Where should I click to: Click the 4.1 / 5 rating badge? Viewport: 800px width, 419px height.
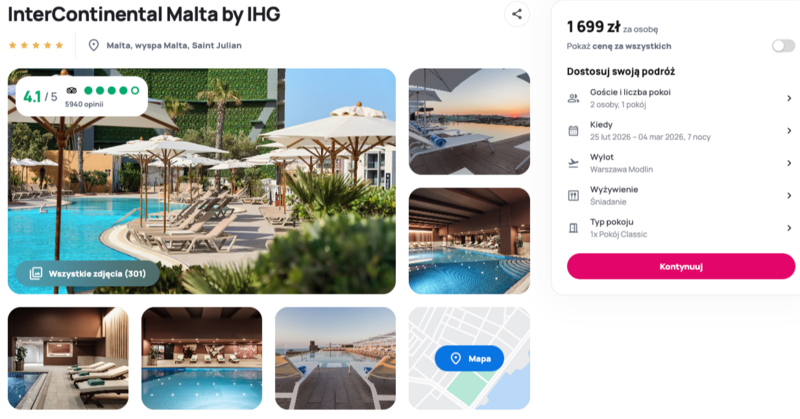(x=82, y=96)
